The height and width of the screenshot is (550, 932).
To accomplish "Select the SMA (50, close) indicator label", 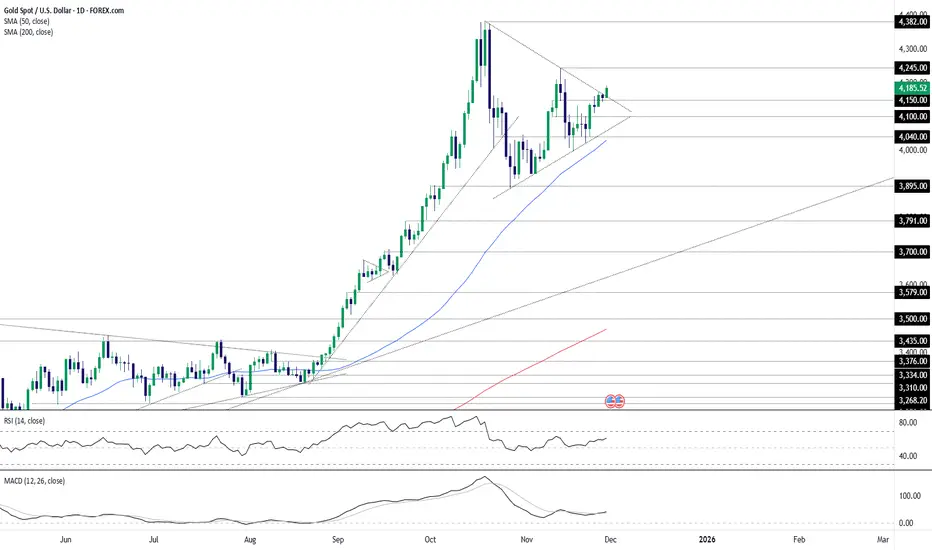I will (28, 21).
